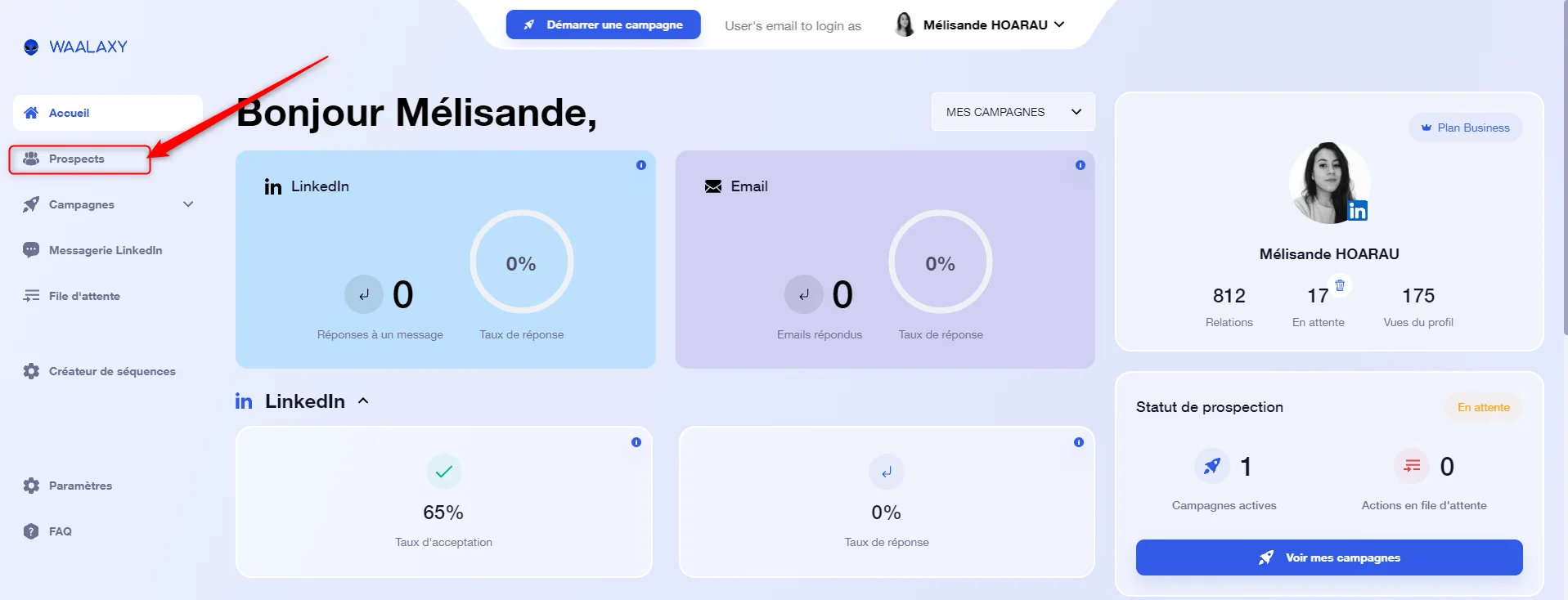Image resolution: width=1568 pixels, height=600 pixels.
Task: Click the LinkedIn logo on the LinkedIn stats card
Action: [273, 186]
